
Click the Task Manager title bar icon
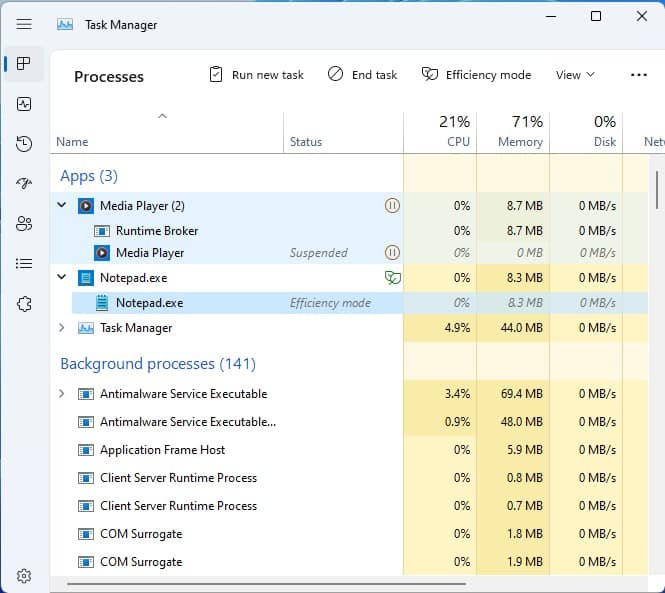coord(65,25)
